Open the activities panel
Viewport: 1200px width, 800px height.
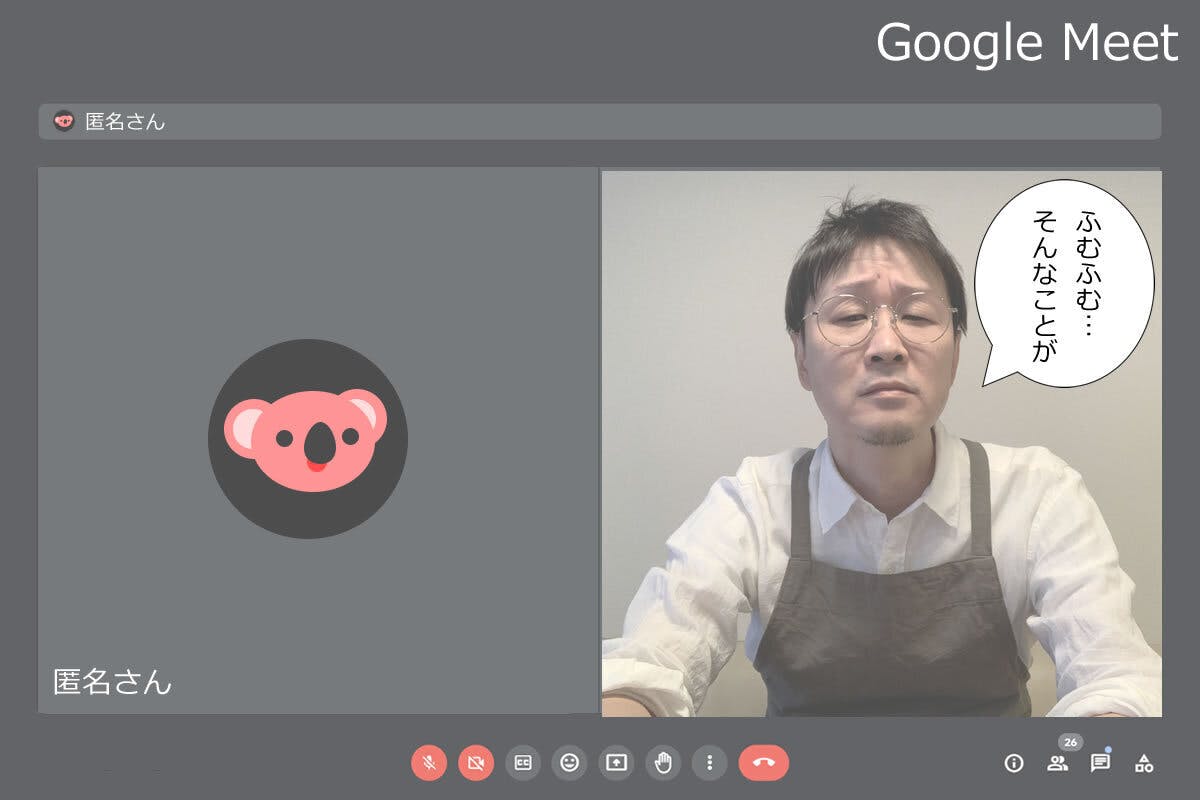[x=1144, y=763]
